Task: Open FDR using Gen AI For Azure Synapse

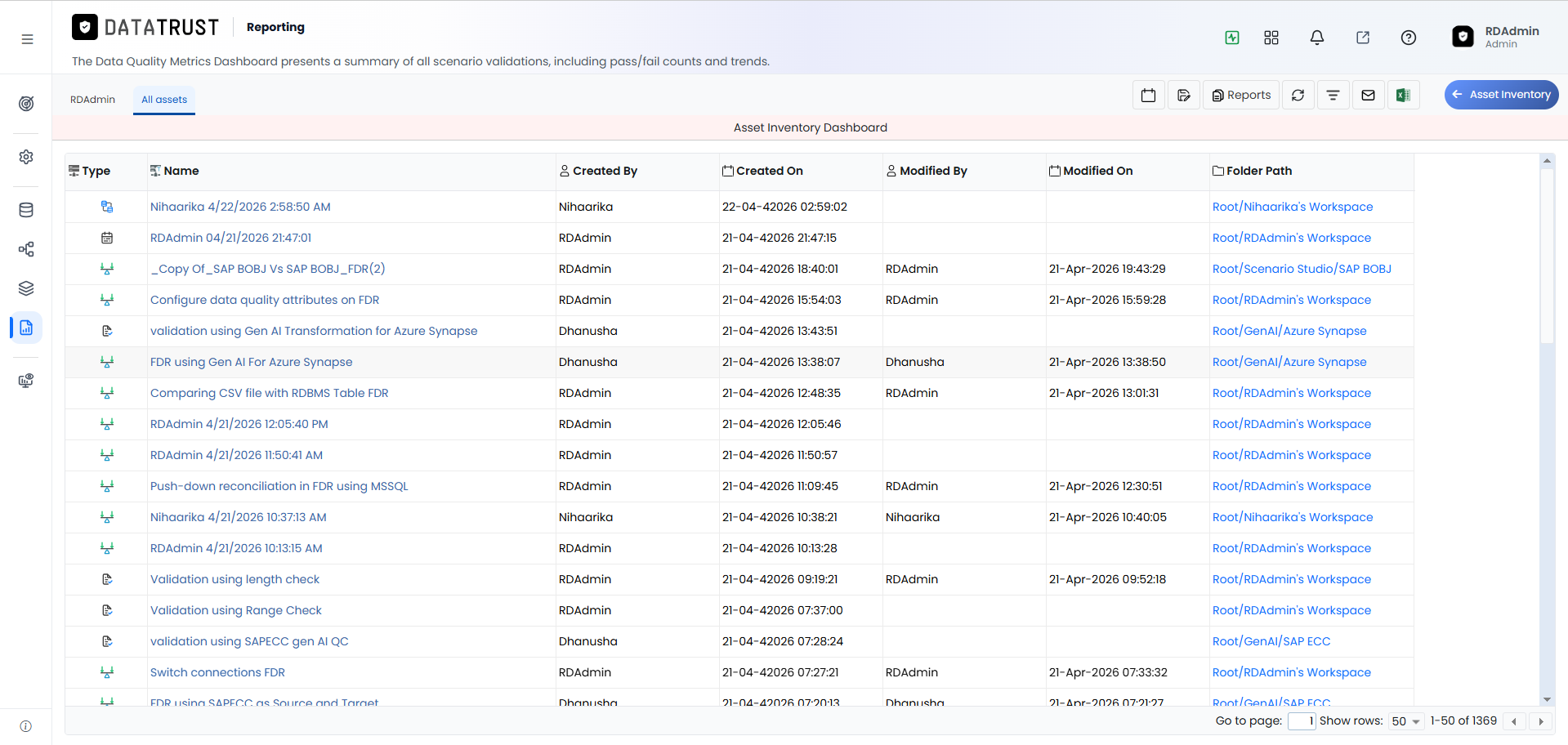Action: 252,362
